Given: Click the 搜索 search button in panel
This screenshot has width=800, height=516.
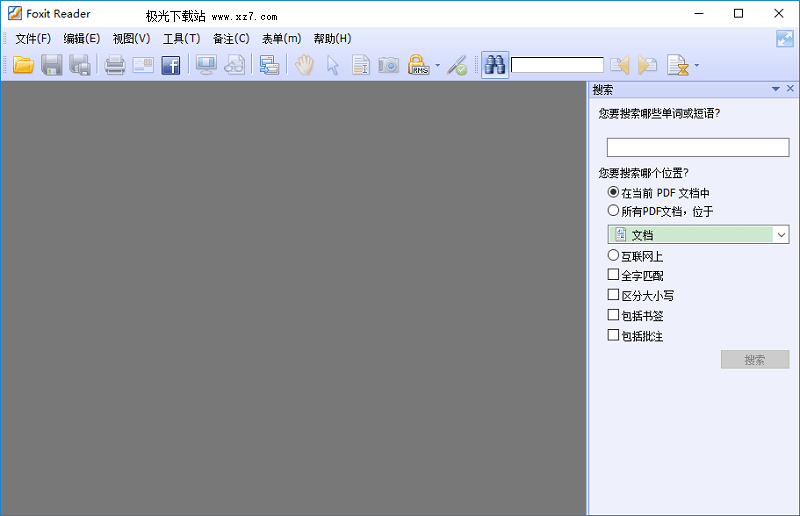Looking at the screenshot, I should click(x=755, y=359).
